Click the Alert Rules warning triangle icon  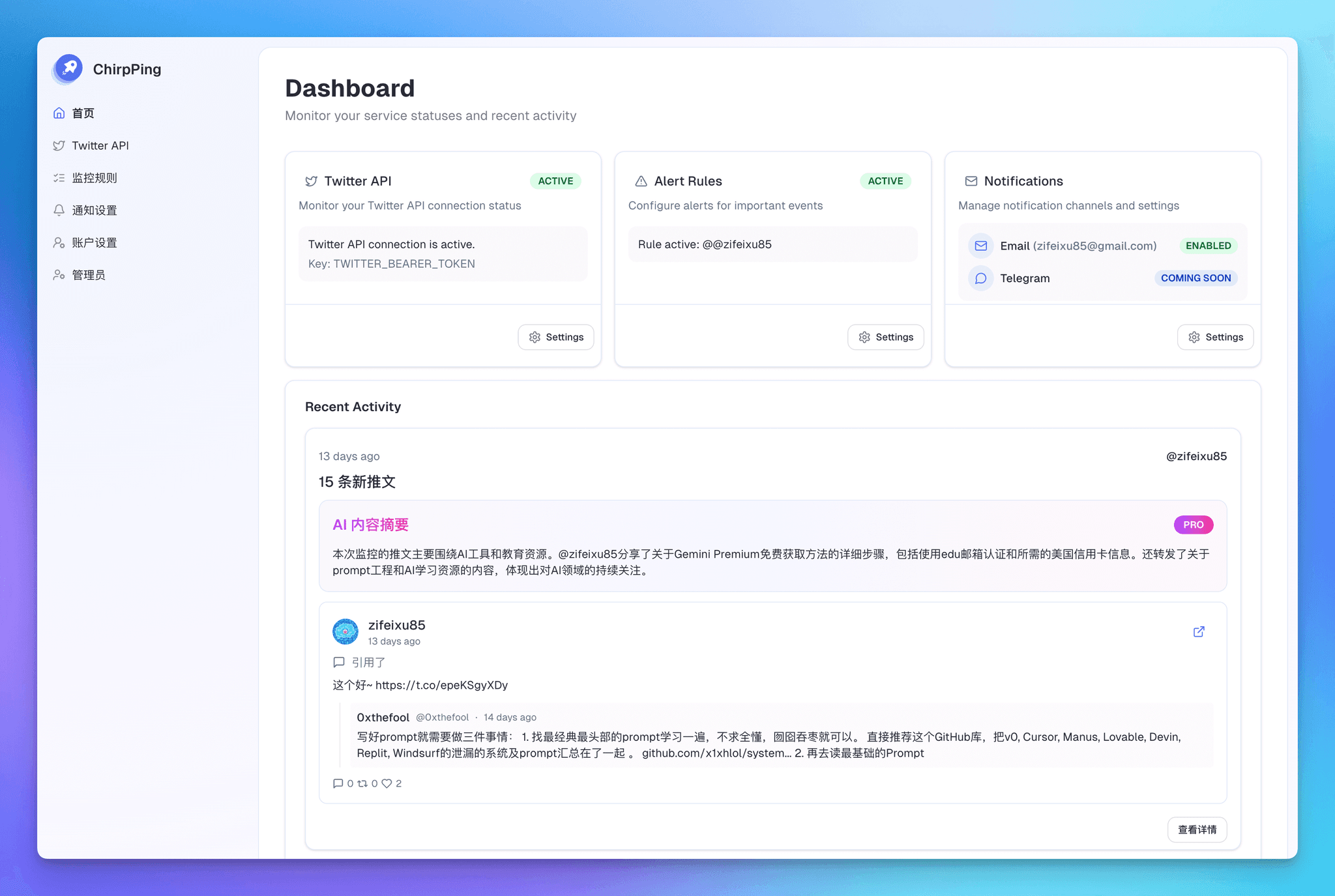[x=641, y=181]
